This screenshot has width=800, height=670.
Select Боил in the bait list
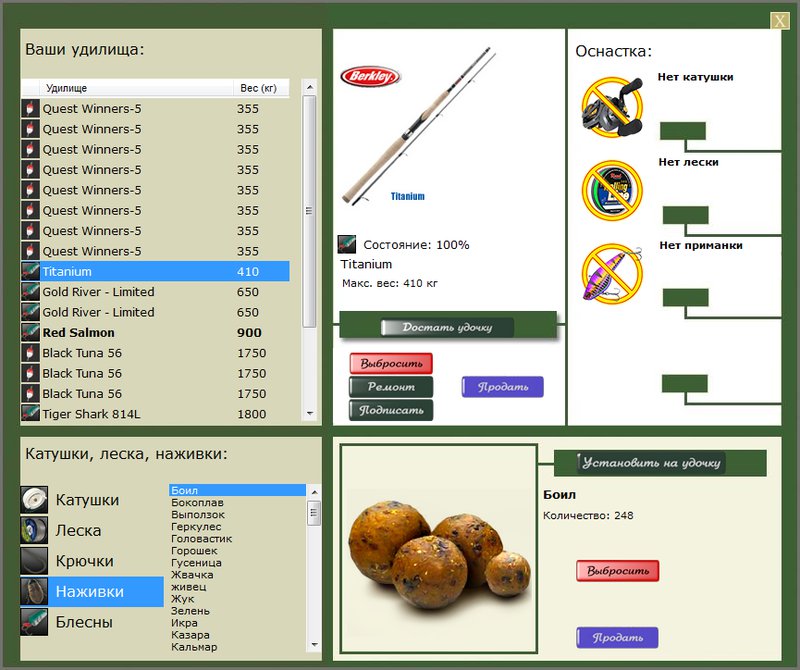click(x=237, y=490)
